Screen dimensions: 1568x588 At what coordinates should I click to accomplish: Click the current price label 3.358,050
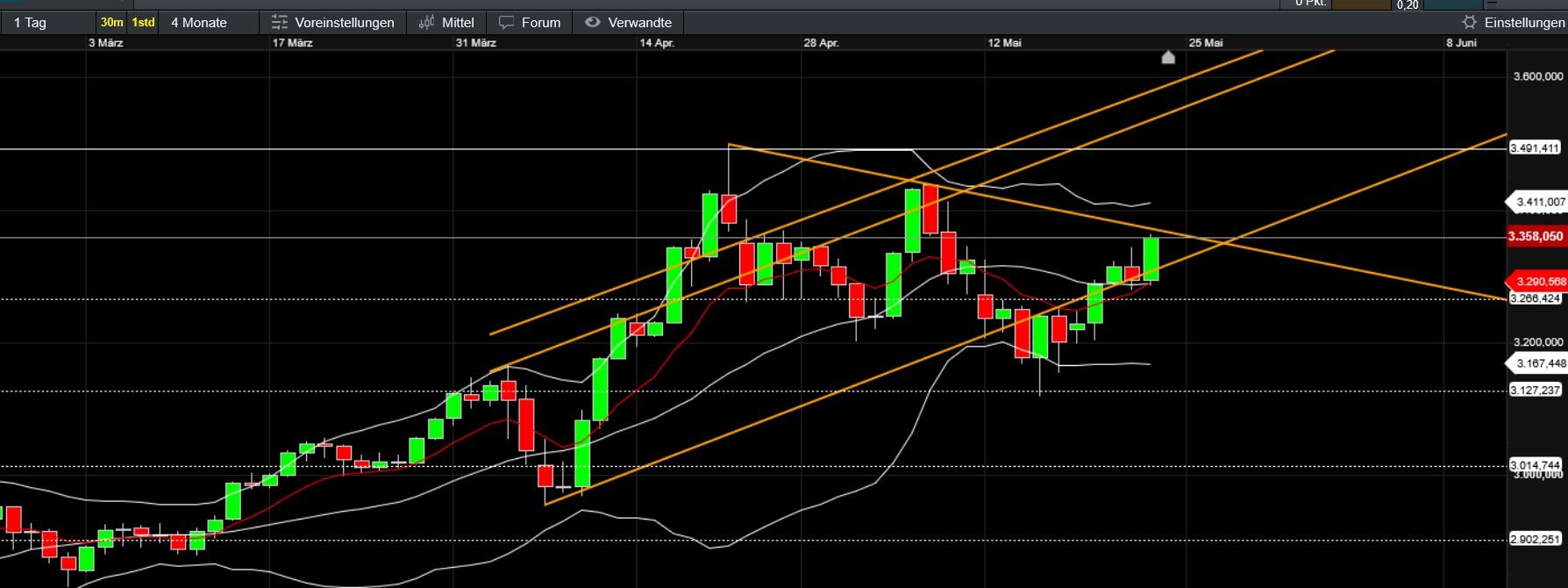1536,236
